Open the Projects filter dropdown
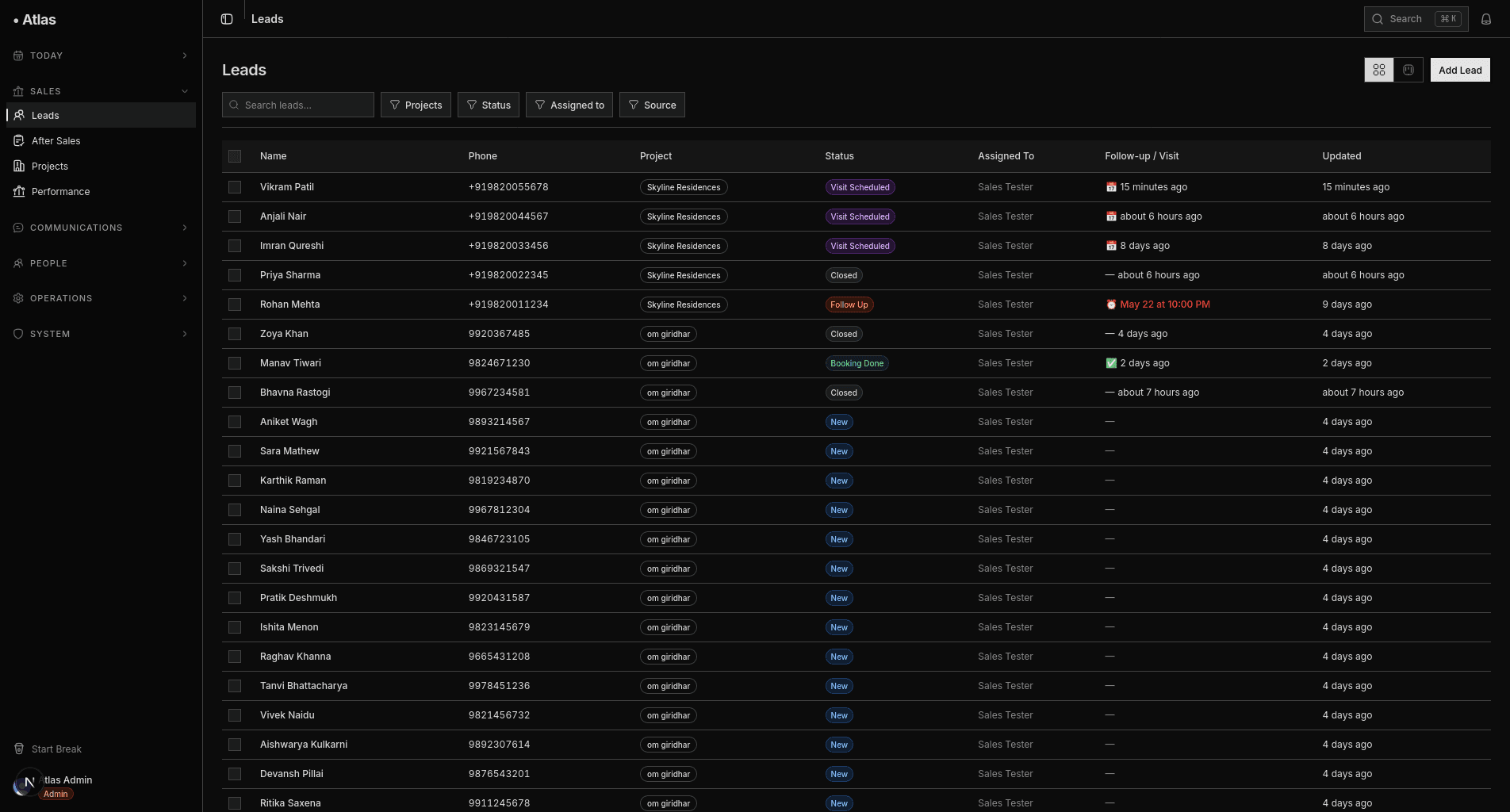This screenshot has width=1510, height=812. click(x=416, y=105)
